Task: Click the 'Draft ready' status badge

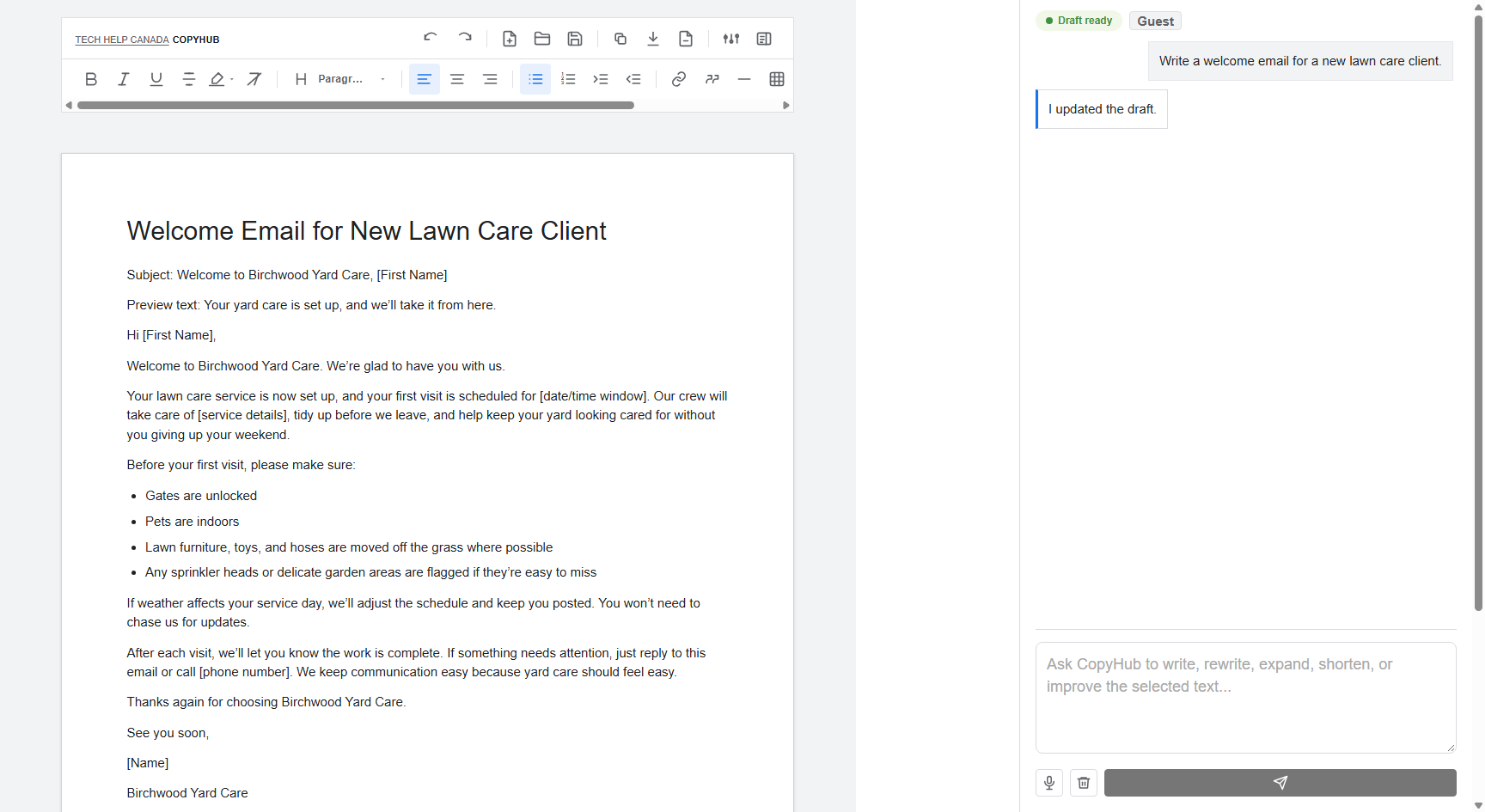Action: pyautogui.click(x=1079, y=21)
